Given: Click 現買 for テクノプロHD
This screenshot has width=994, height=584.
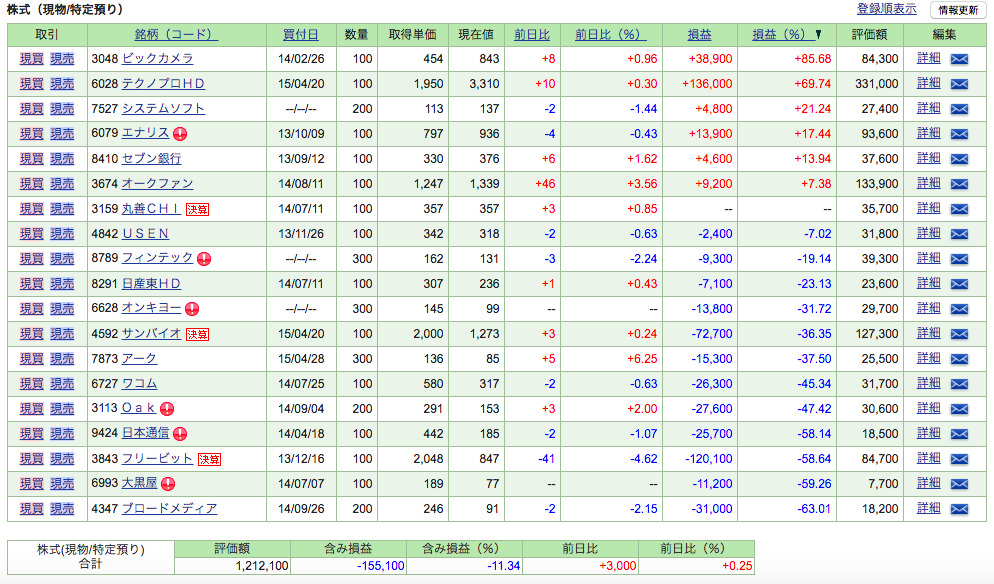Looking at the screenshot, I should pos(31,84).
